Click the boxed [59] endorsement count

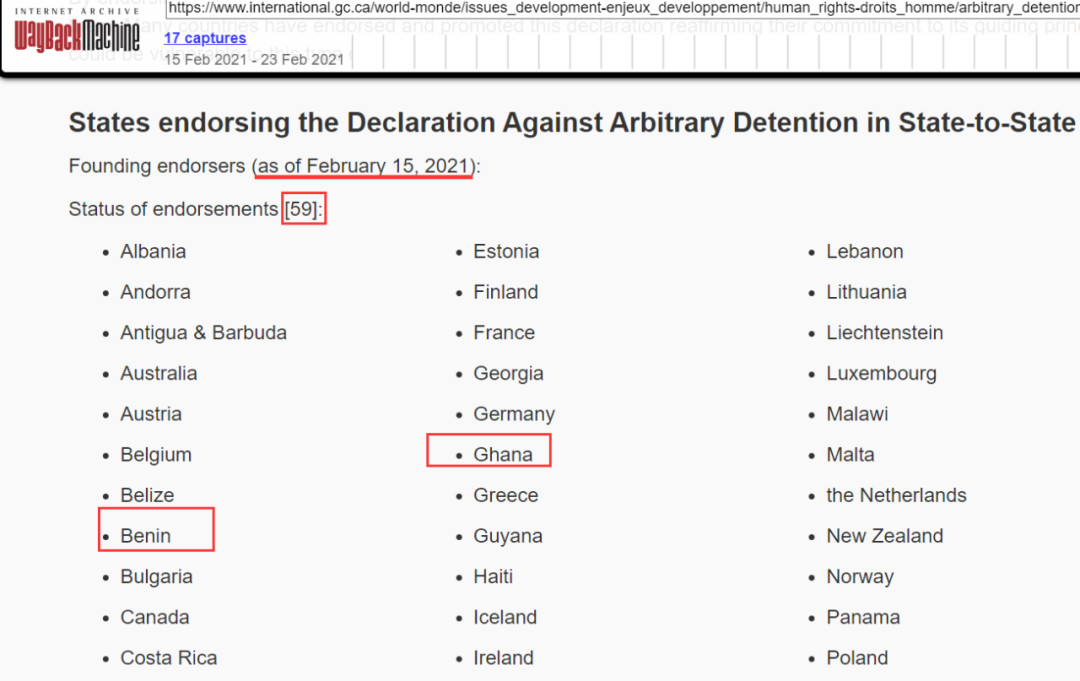point(303,210)
